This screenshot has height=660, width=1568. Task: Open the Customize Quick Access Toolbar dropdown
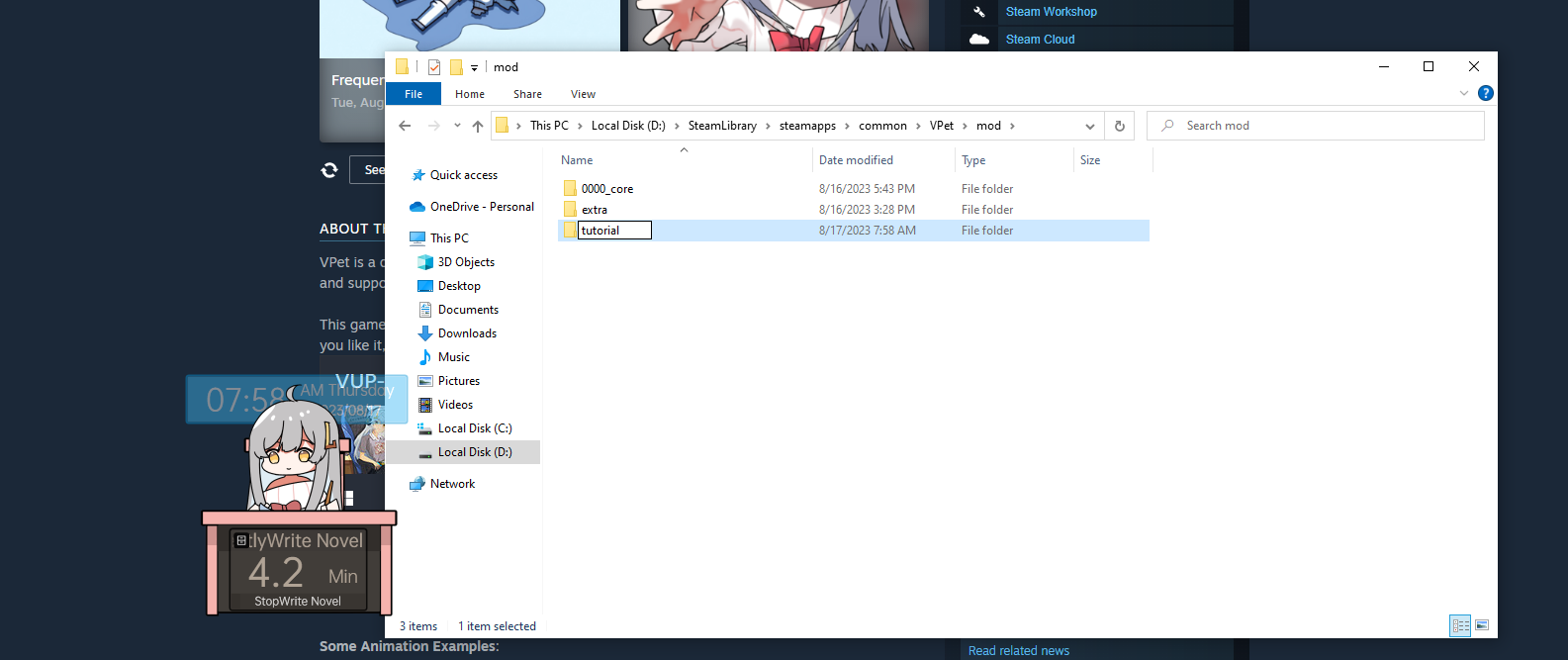coord(474,68)
